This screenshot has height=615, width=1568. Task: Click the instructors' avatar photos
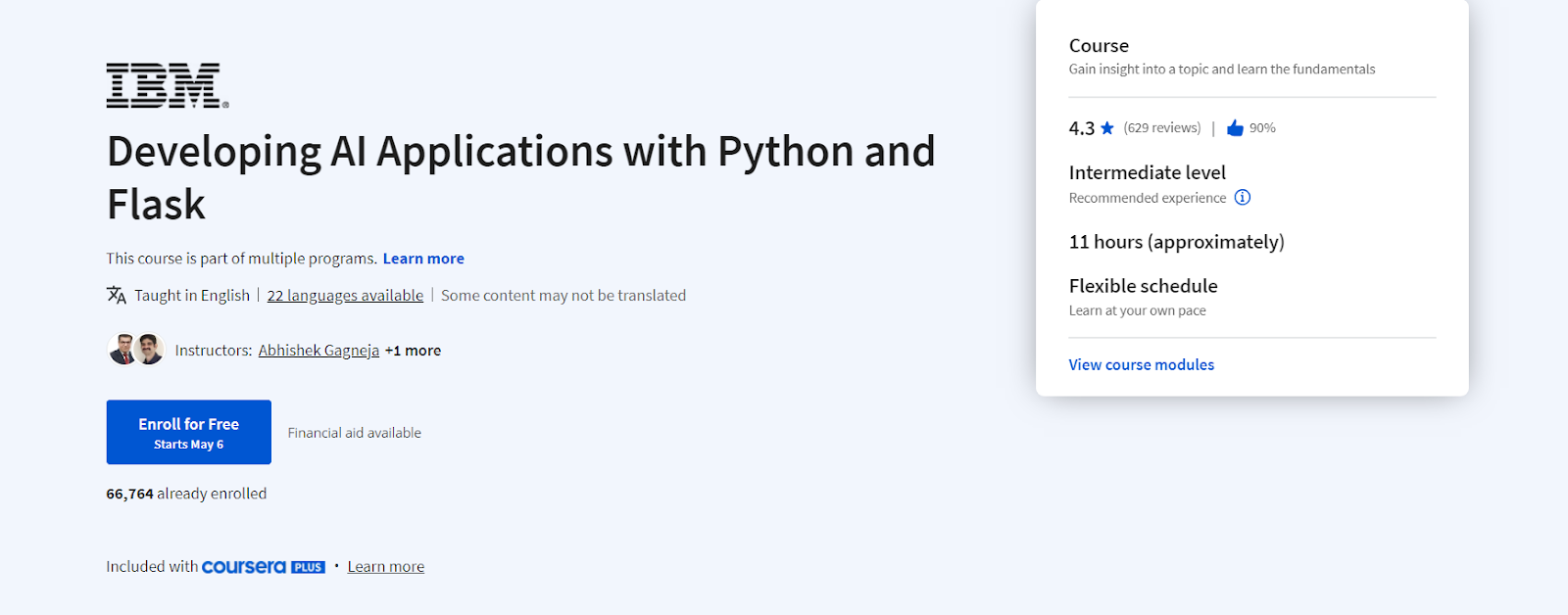coord(136,349)
